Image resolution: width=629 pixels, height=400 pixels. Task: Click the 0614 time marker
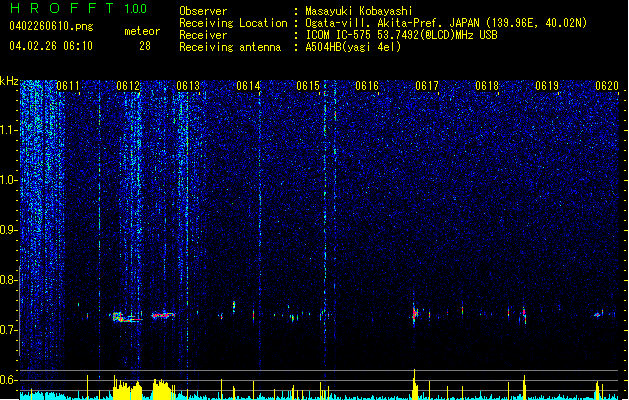pos(248,86)
